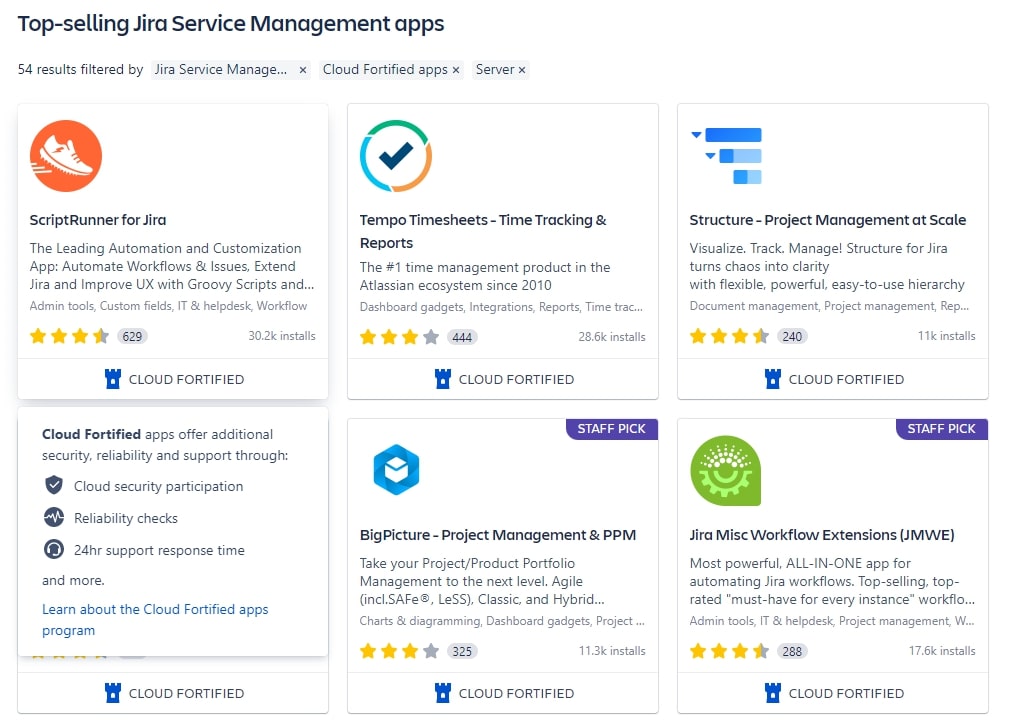Click the 444 reviews count on Tempo Timesheets
Screen dimensions: 1036x726
click(462, 338)
